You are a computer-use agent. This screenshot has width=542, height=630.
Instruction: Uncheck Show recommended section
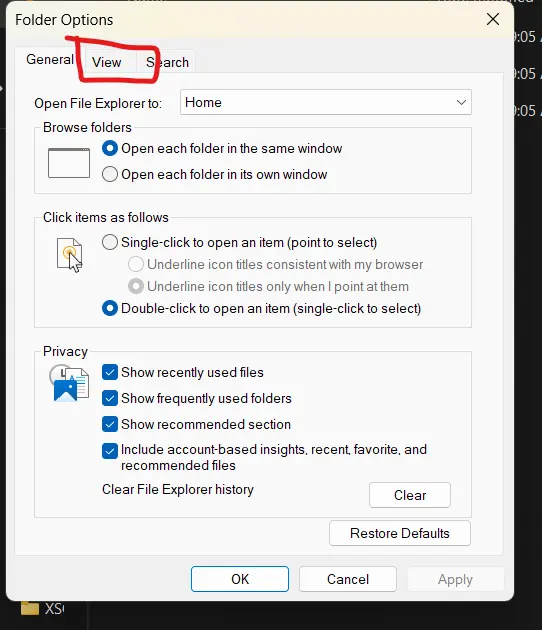coord(110,424)
